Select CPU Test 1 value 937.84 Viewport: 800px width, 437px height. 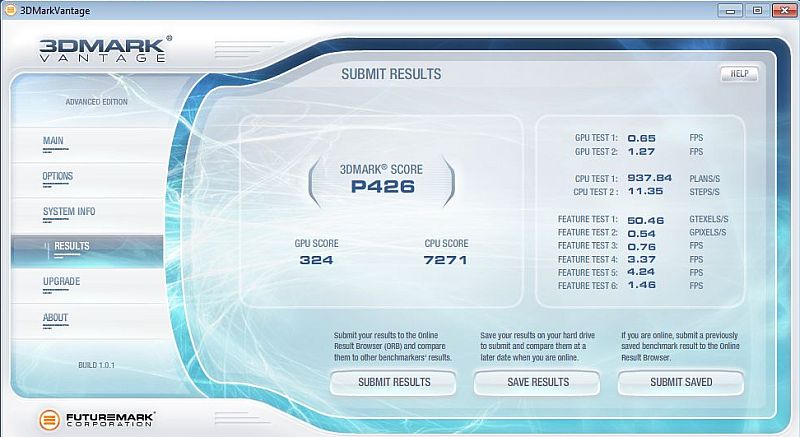tap(649, 178)
